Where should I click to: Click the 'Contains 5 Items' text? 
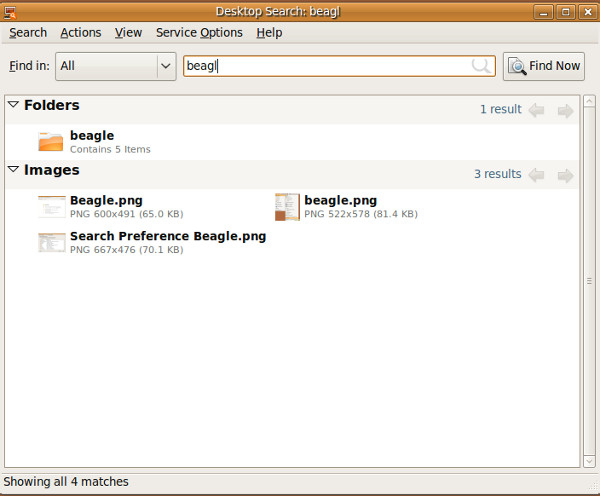point(110,149)
